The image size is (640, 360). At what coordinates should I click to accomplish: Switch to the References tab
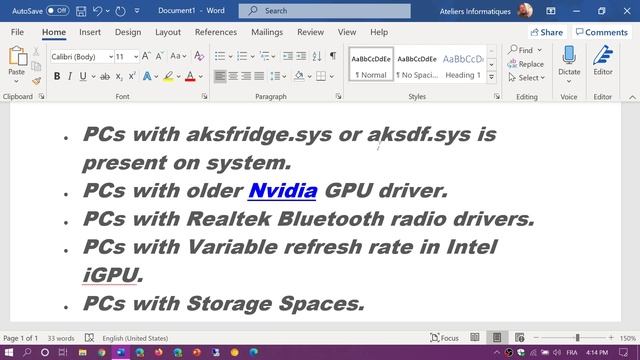(216, 32)
